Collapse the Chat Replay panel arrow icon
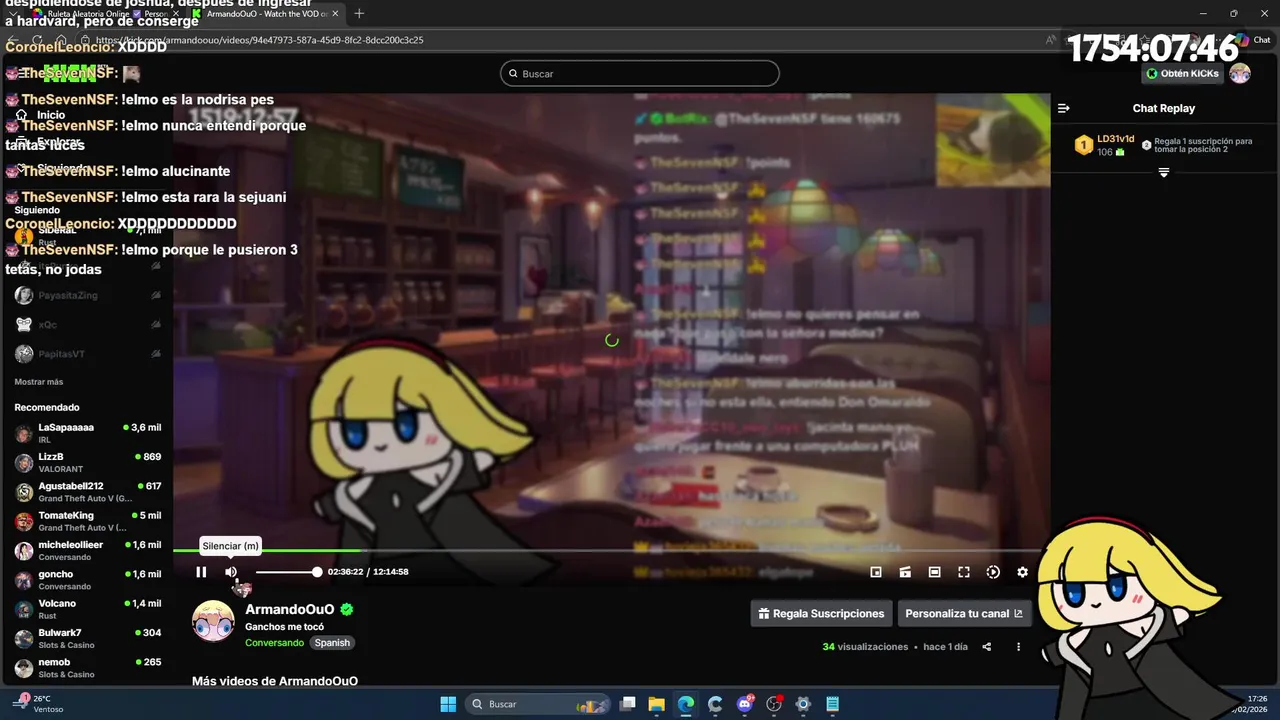 coord(1064,108)
